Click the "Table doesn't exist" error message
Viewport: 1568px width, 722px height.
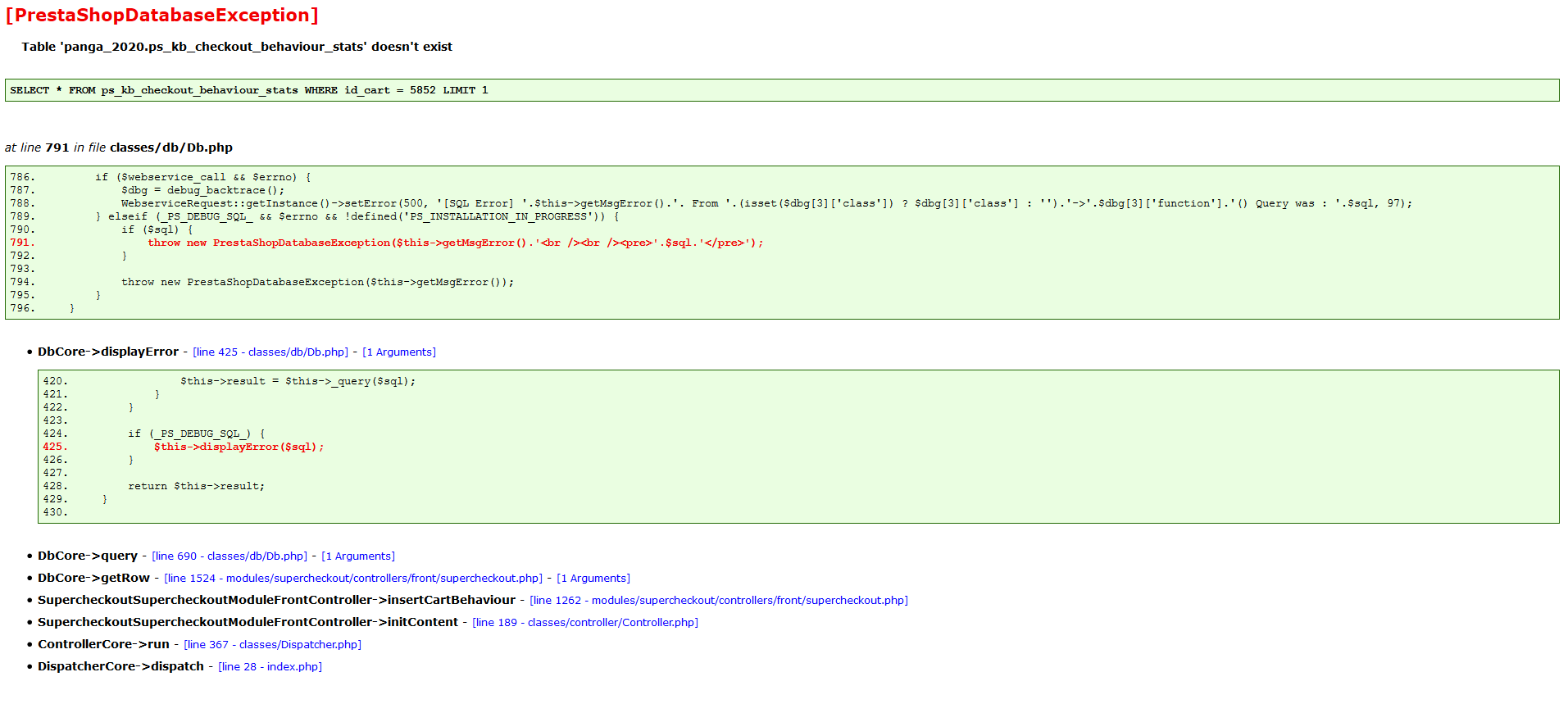237,47
